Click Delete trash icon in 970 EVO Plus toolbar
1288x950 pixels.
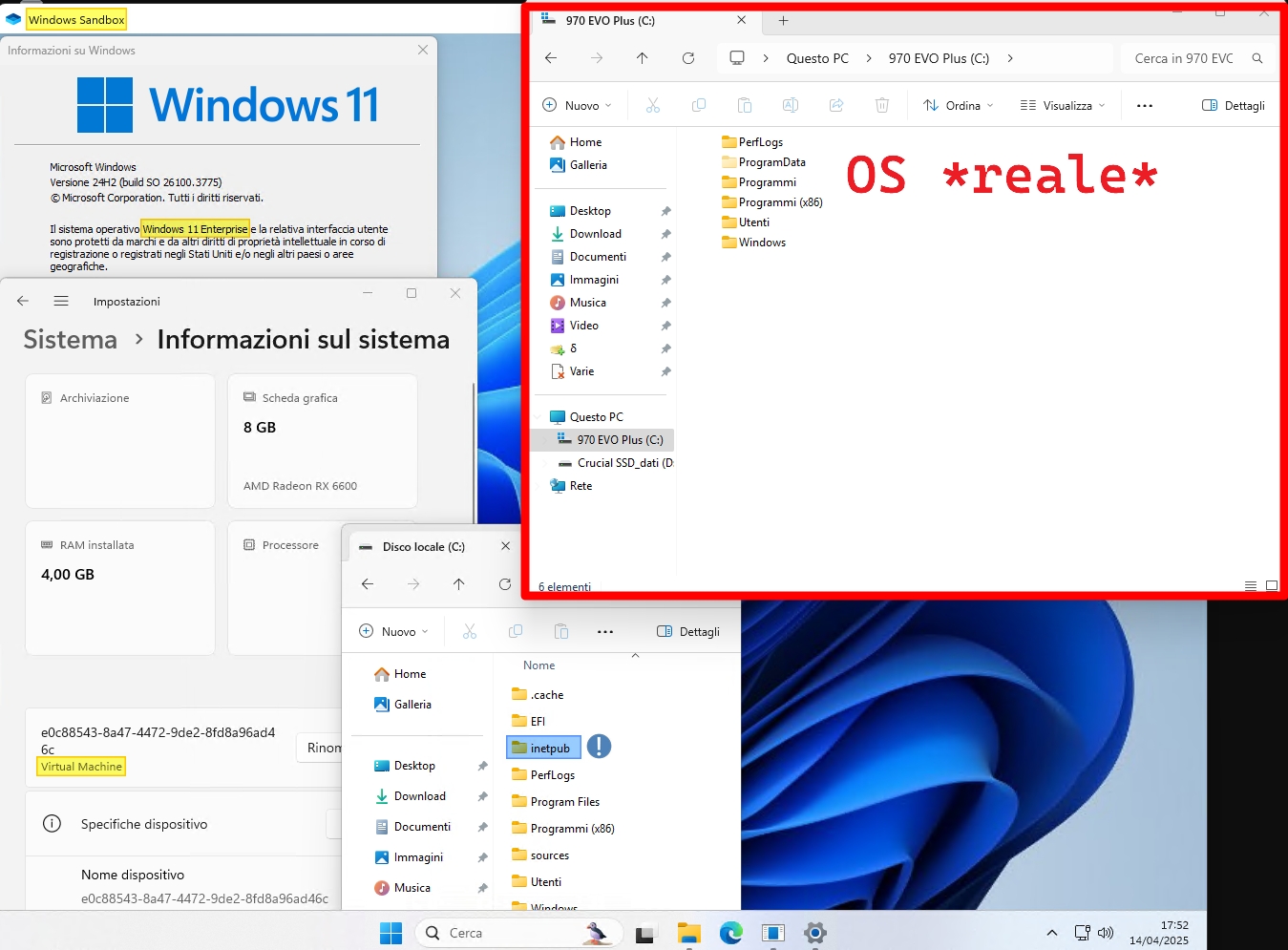pos(882,105)
